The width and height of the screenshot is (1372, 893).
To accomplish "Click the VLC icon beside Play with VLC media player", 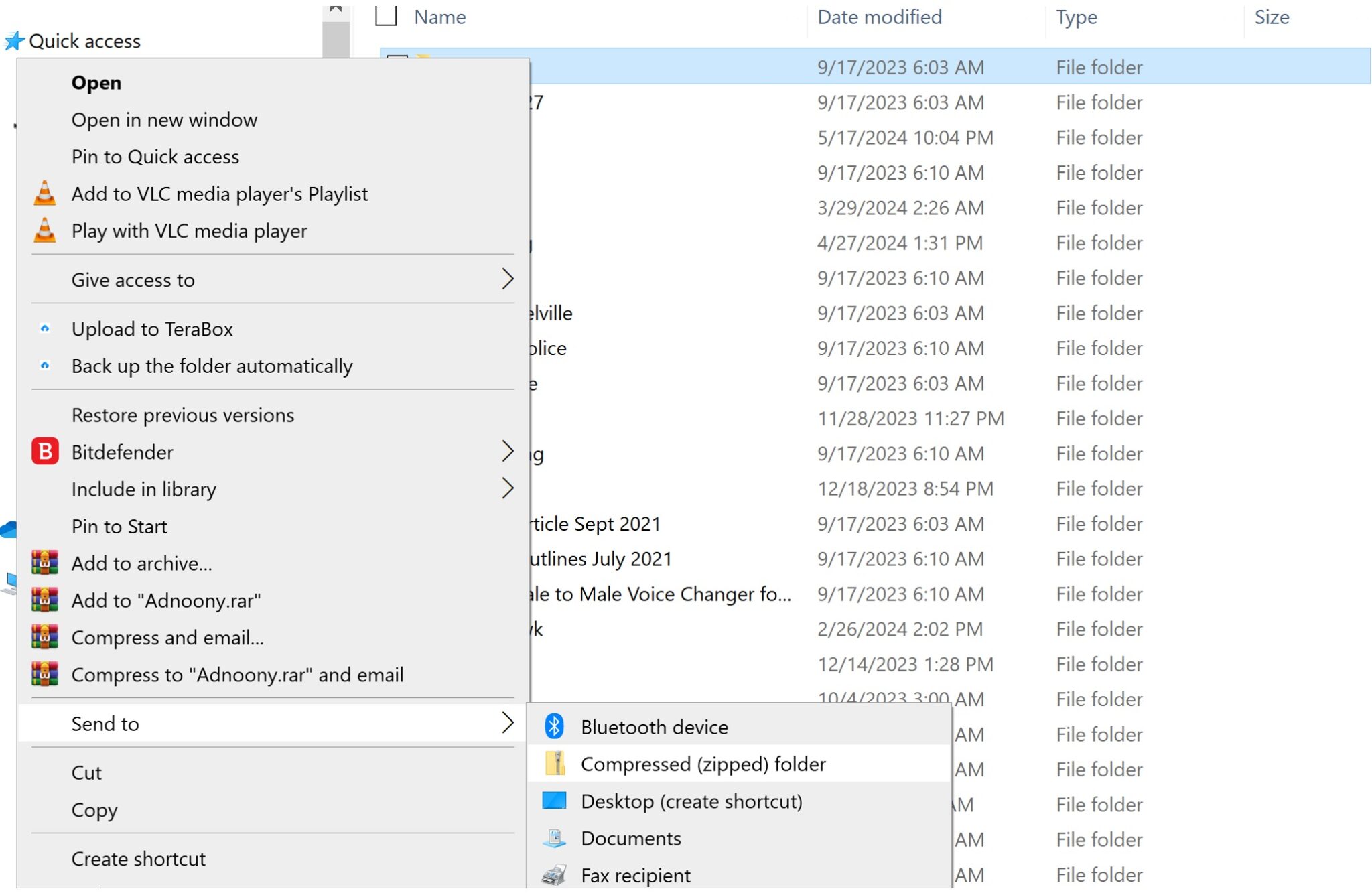I will tap(44, 230).
